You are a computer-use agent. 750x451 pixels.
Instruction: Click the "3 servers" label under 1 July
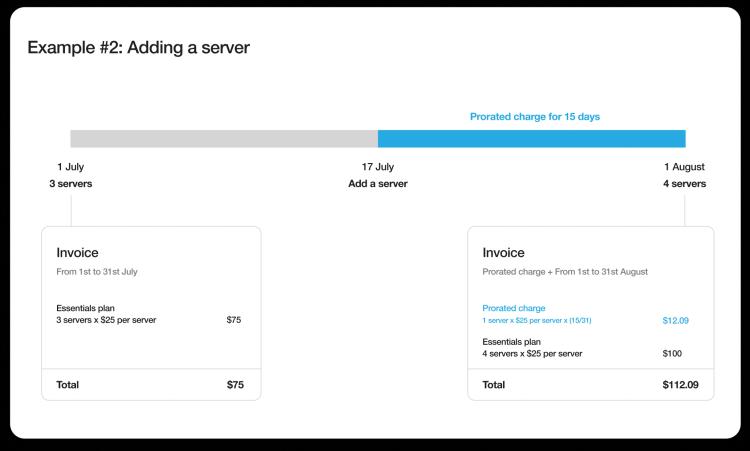[71, 184]
